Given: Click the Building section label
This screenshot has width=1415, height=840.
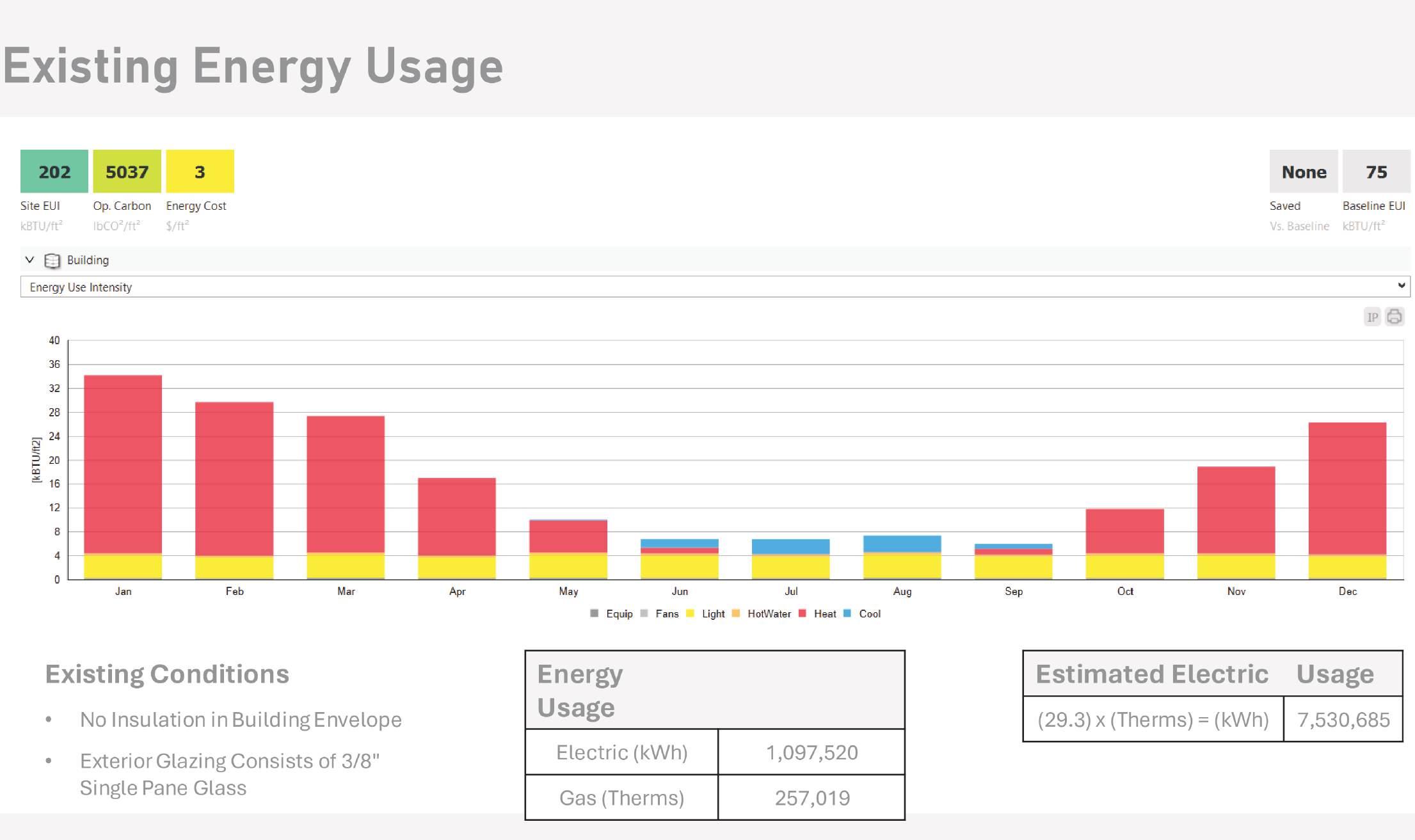Looking at the screenshot, I should (88, 260).
